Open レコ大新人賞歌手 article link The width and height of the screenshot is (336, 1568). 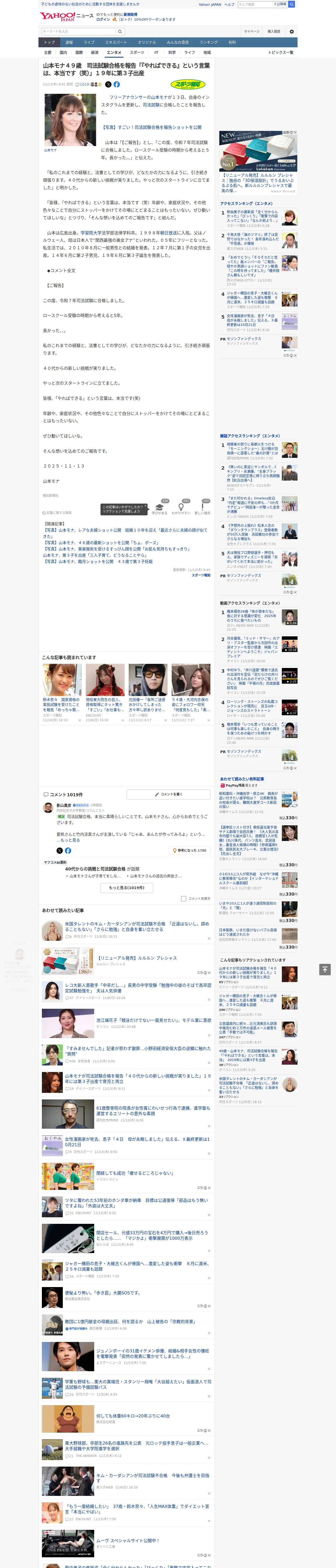pos(138,987)
